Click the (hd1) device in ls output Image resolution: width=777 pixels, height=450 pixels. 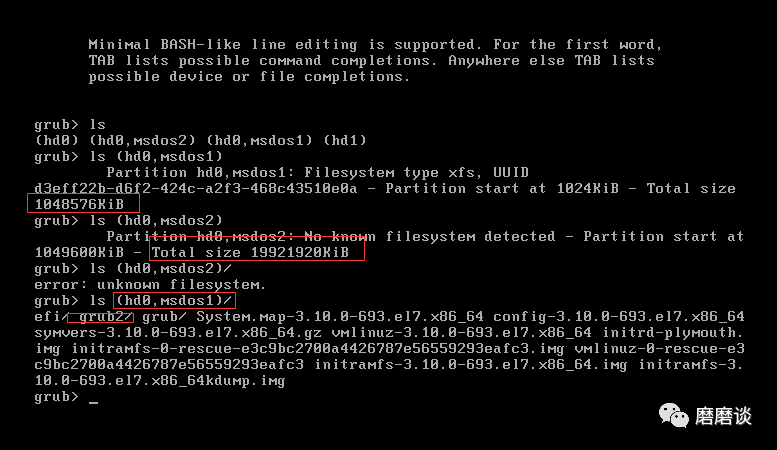click(x=345, y=140)
